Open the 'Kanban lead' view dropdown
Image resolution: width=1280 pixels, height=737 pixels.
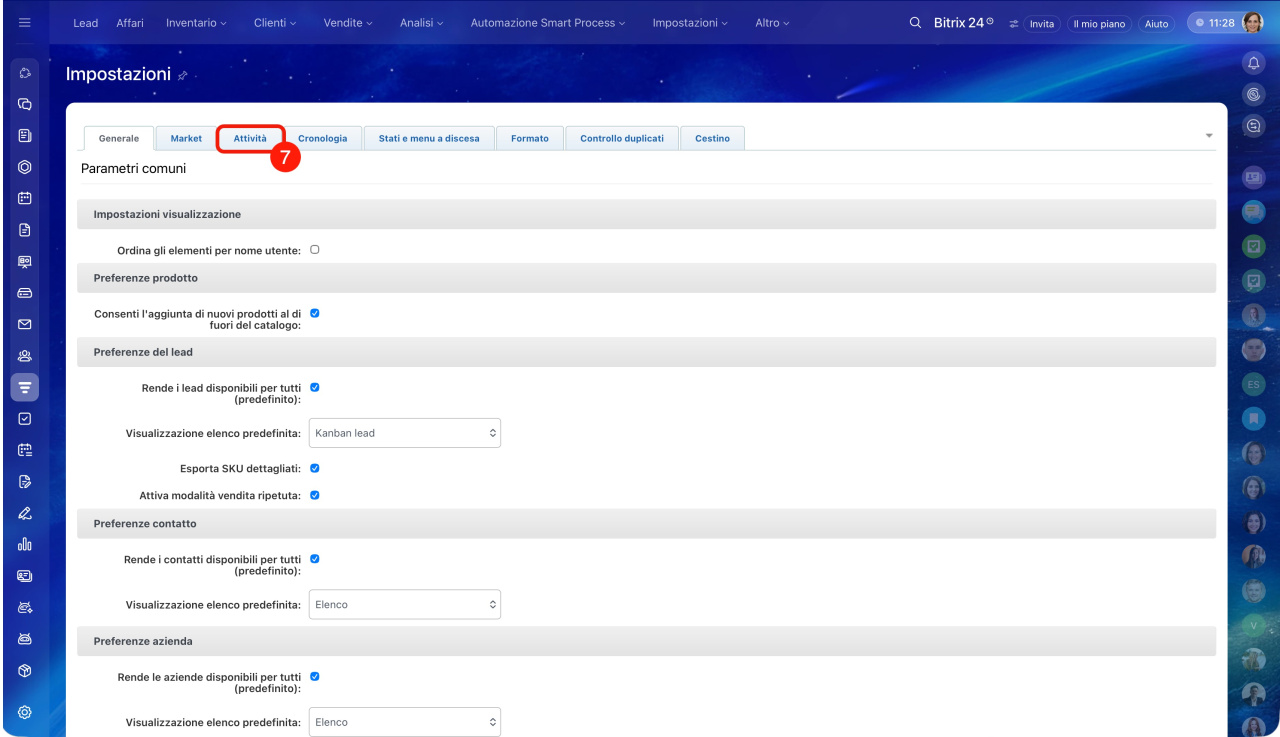pos(404,433)
